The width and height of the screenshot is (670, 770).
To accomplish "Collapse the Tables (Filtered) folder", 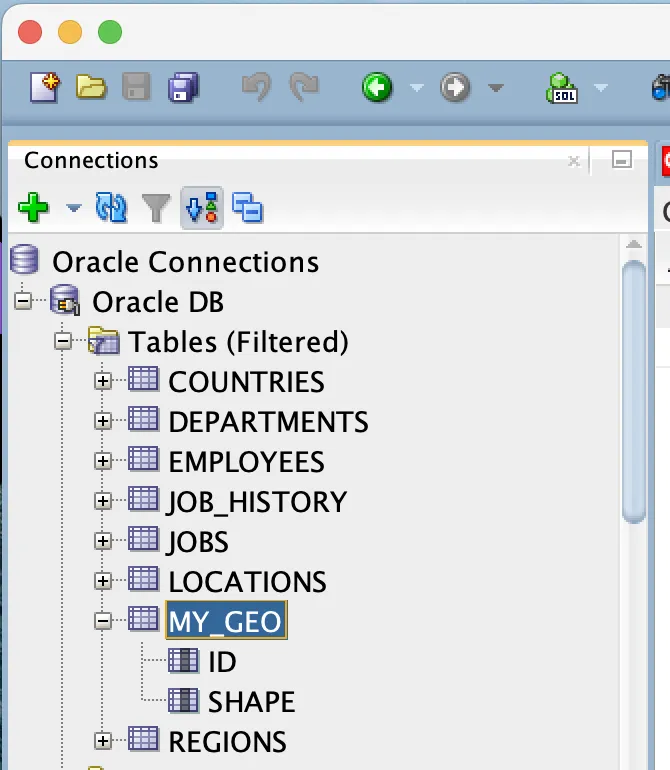I will (x=63, y=341).
